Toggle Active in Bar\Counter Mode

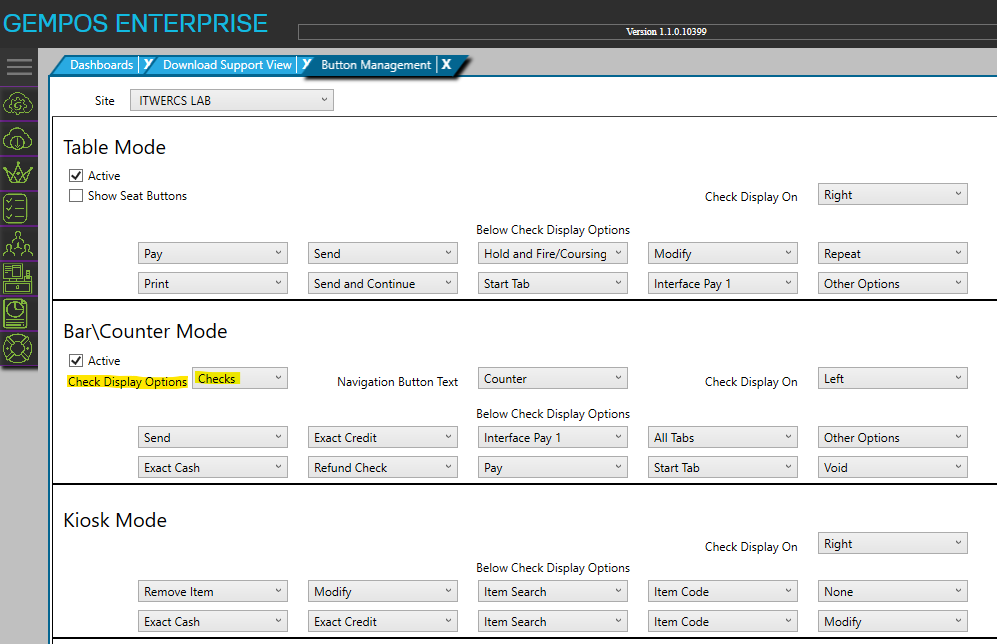click(x=76, y=360)
